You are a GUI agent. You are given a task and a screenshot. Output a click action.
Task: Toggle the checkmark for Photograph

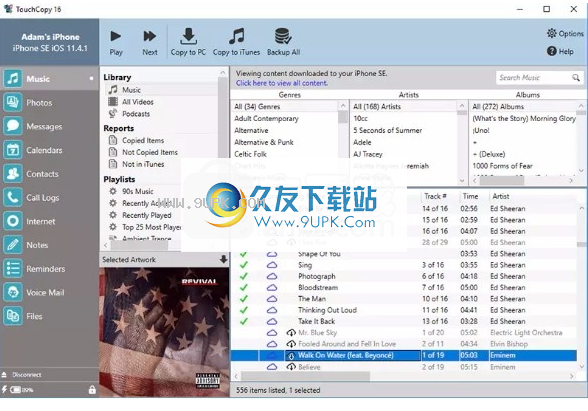point(244,276)
